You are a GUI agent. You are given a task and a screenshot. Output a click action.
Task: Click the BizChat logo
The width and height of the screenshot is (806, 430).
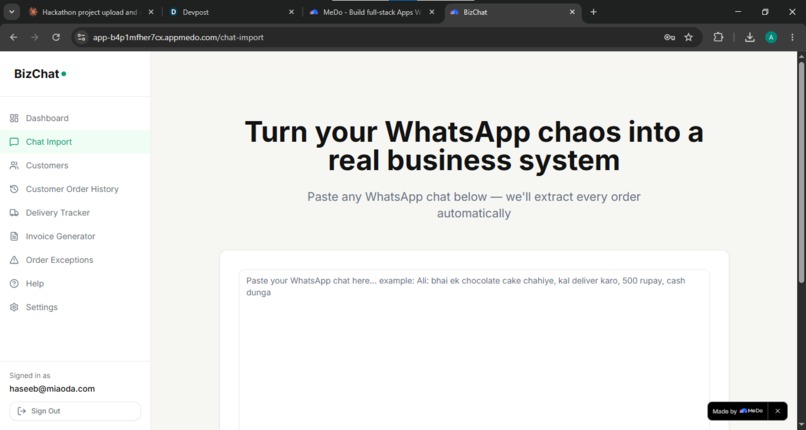40,74
